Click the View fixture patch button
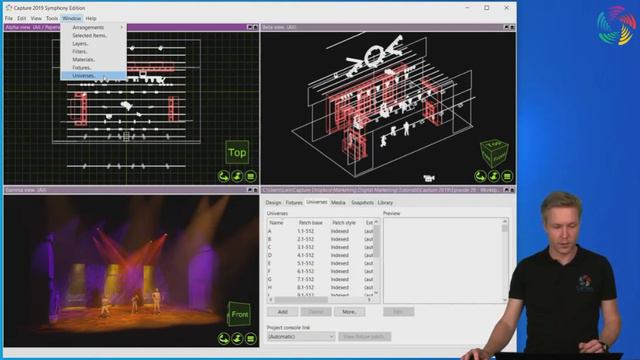This screenshot has width=640, height=360. tap(364, 337)
